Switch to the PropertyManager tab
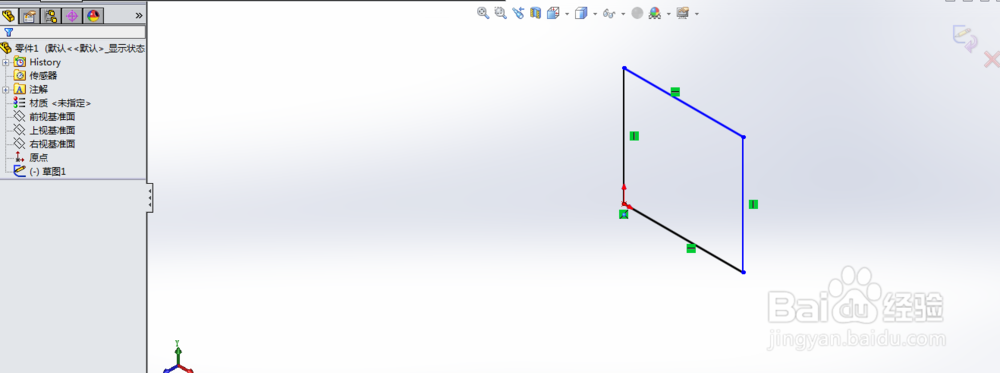The image size is (1000, 373). coord(29,15)
